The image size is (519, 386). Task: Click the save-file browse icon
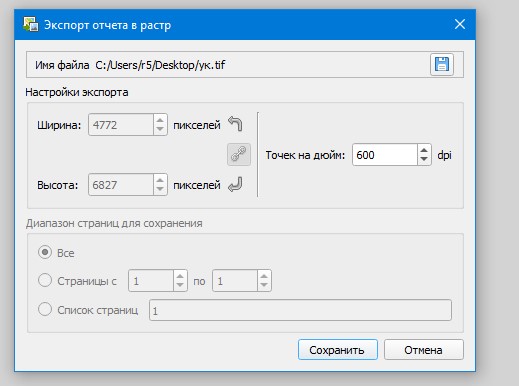[442, 64]
